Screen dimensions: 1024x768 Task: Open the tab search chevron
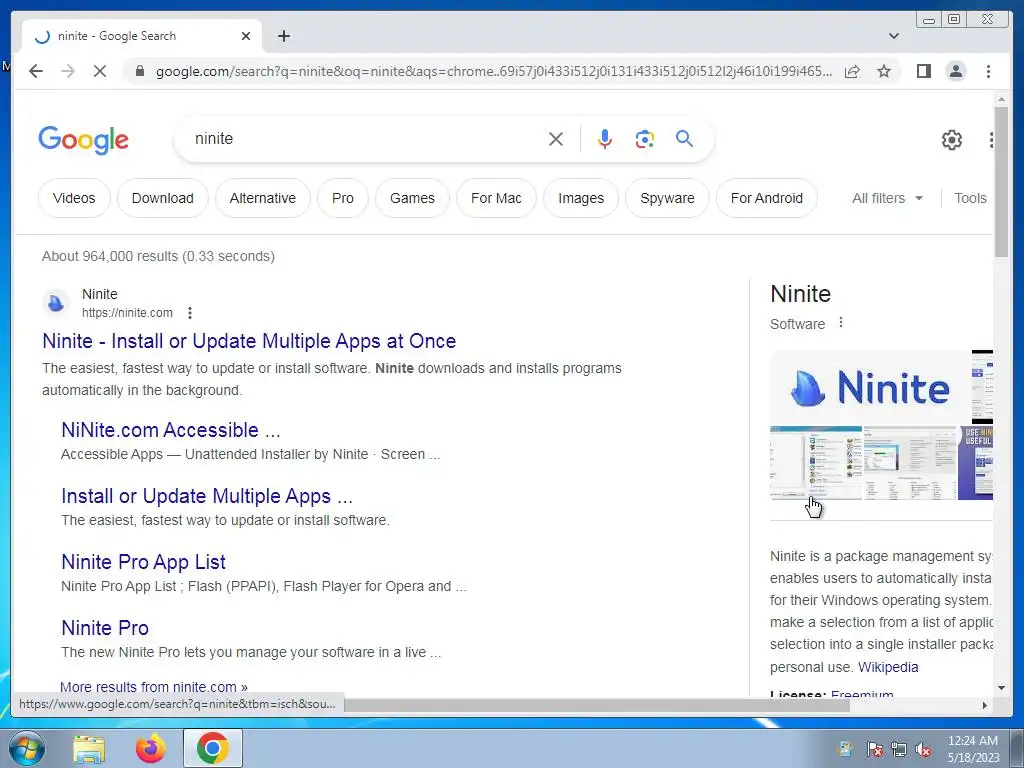pyautogui.click(x=894, y=36)
